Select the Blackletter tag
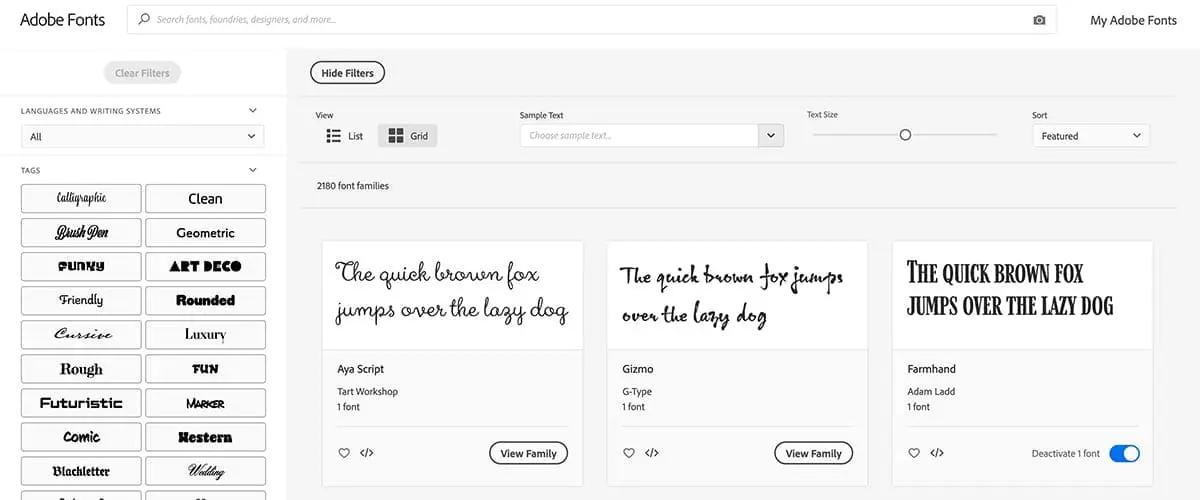This screenshot has height=500, width=1200. [x=81, y=471]
